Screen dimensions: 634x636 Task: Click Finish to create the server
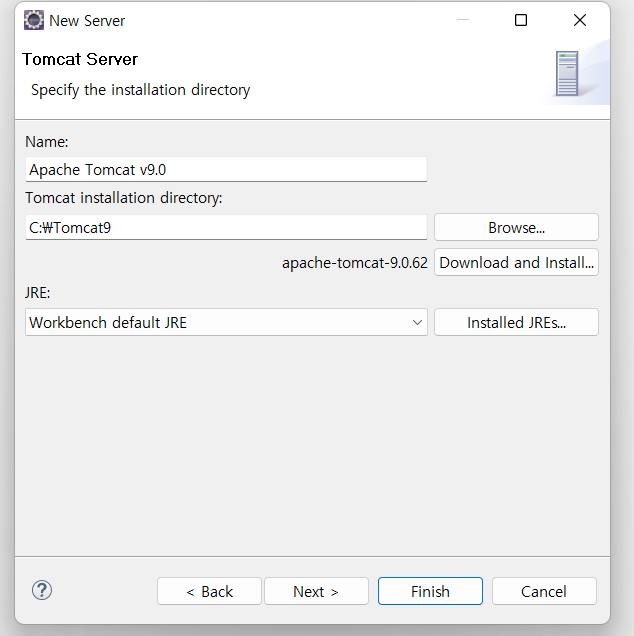pyautogui.click(x=430, y=591)
